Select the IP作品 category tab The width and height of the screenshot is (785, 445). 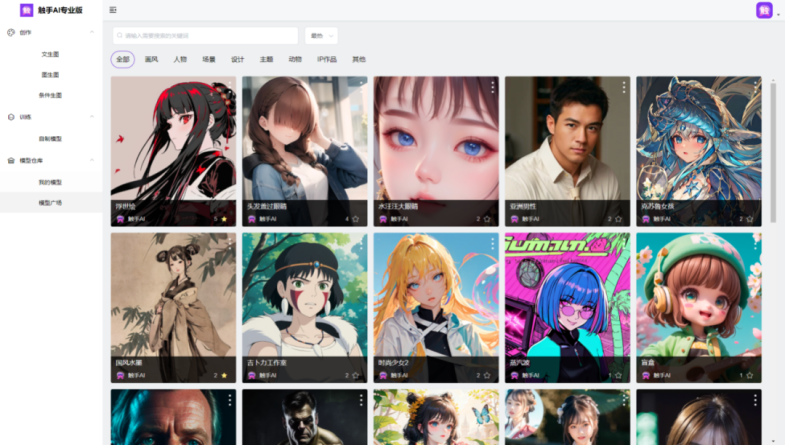[327, 59]
